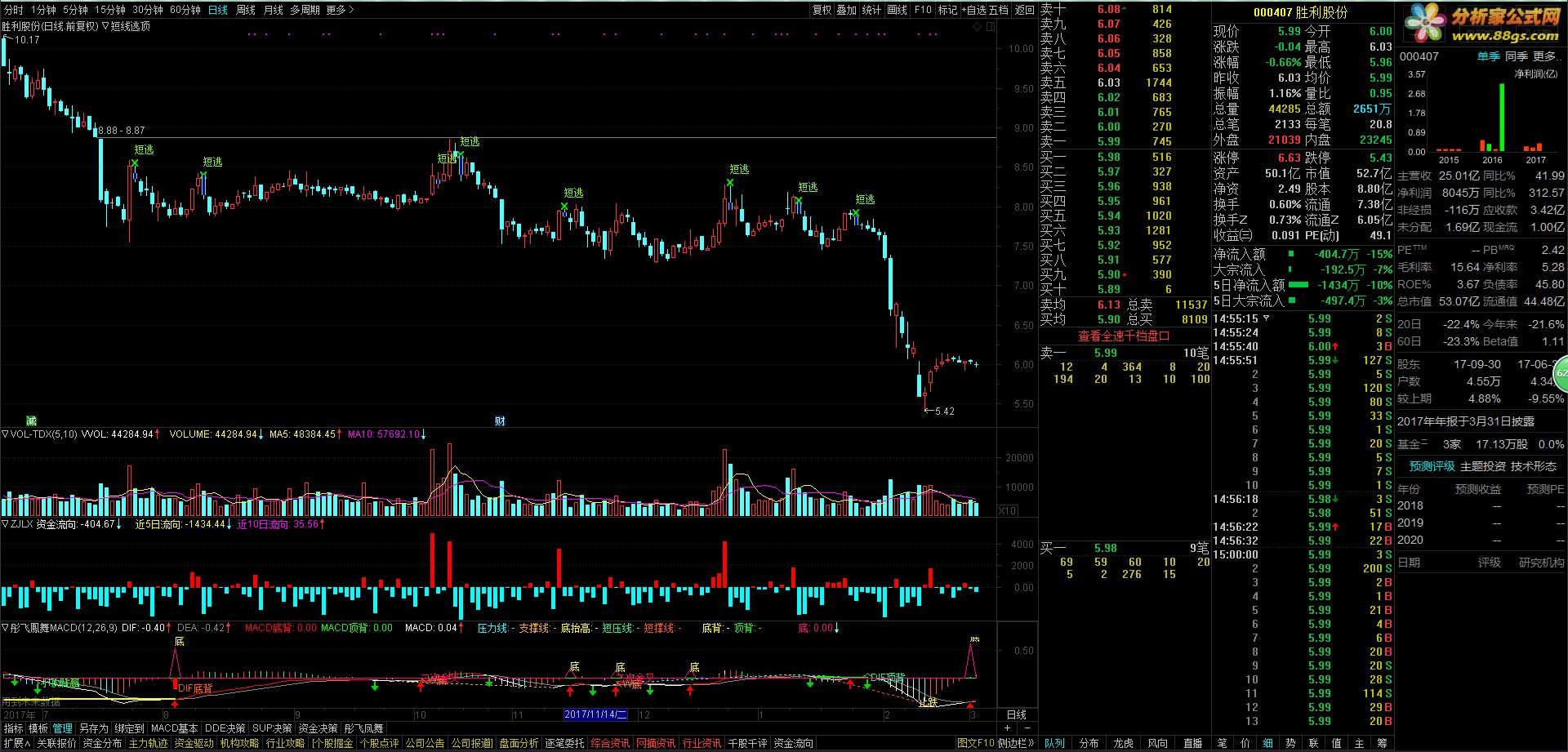Expand the 短线逃顶 indicator dropdown

click(x=105, y=26)
